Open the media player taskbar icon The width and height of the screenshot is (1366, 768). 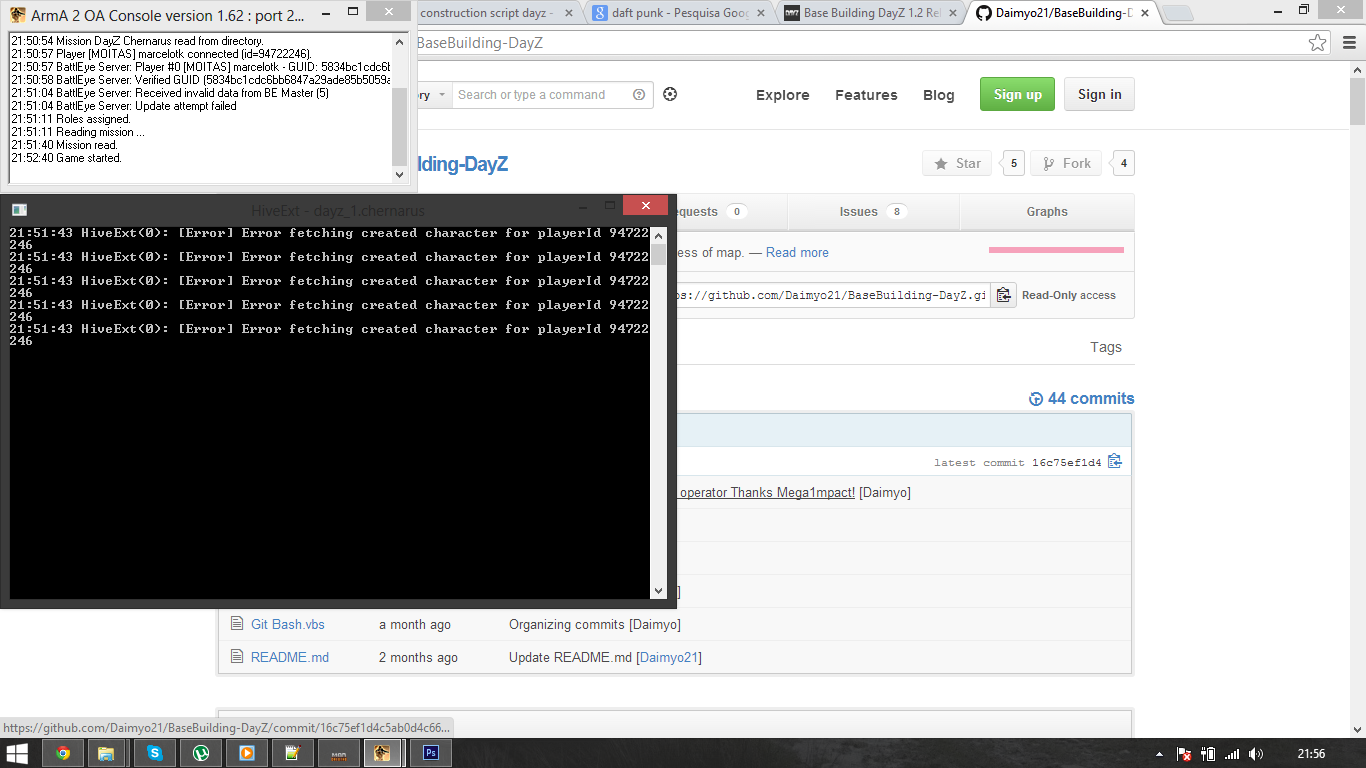pos(246,753)
